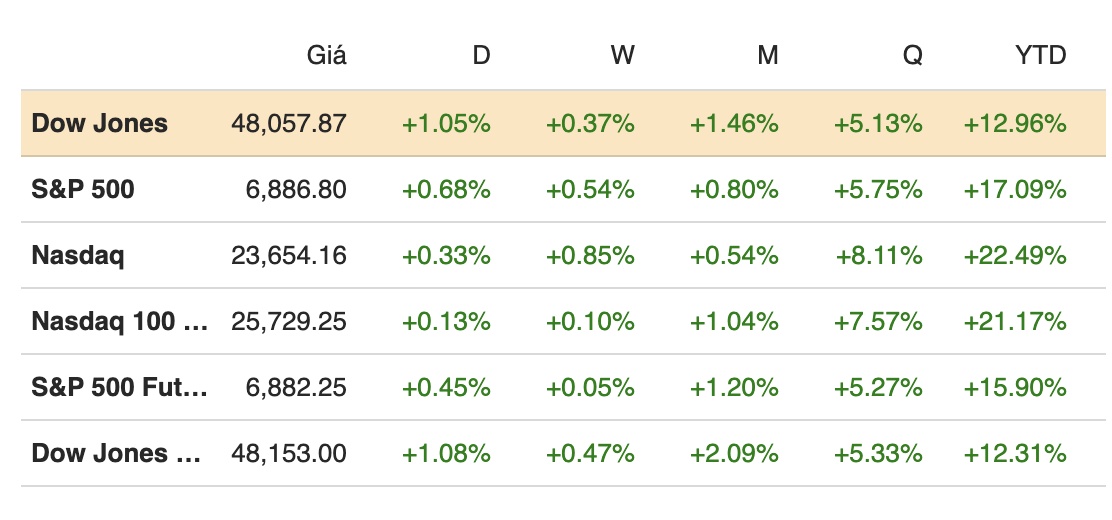Click the +2.09% monthly change value

(734, 453)
